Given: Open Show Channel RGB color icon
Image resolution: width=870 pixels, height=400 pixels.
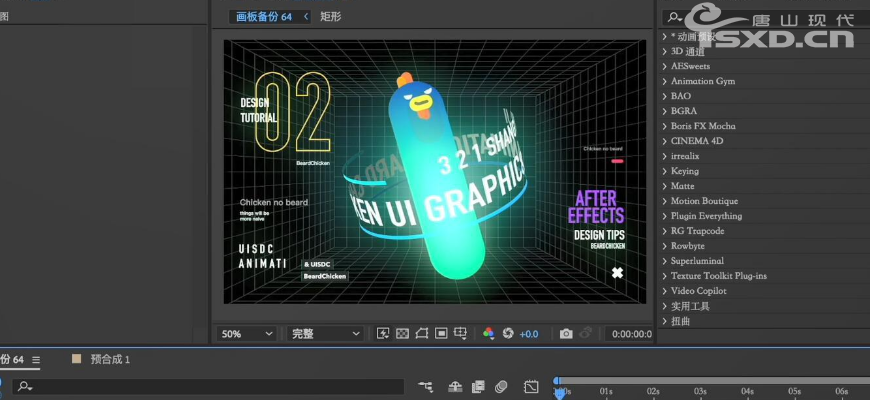Looking at the screenshot, I should 488,333.
